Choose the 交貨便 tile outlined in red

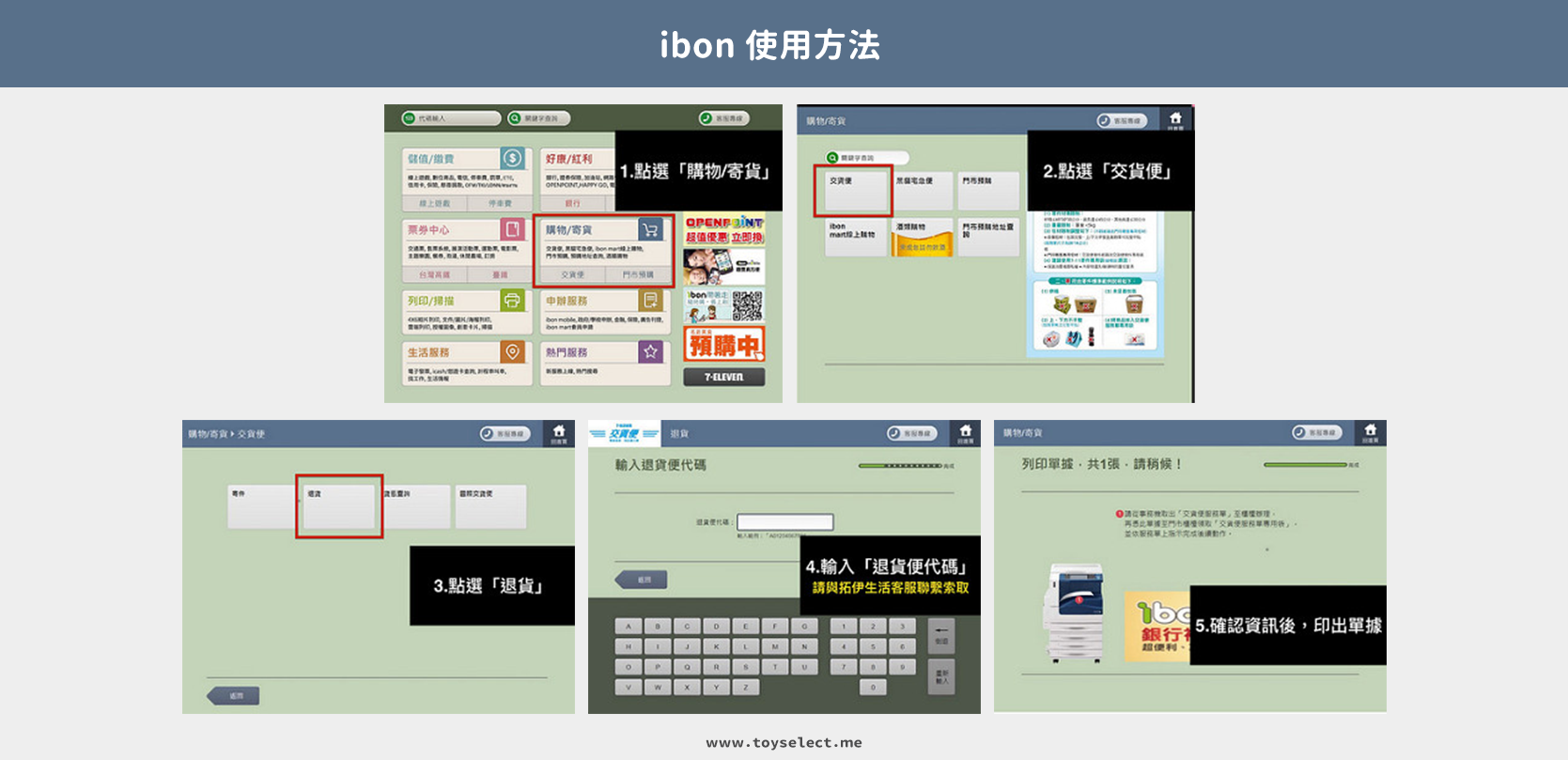tap(852, 191)
